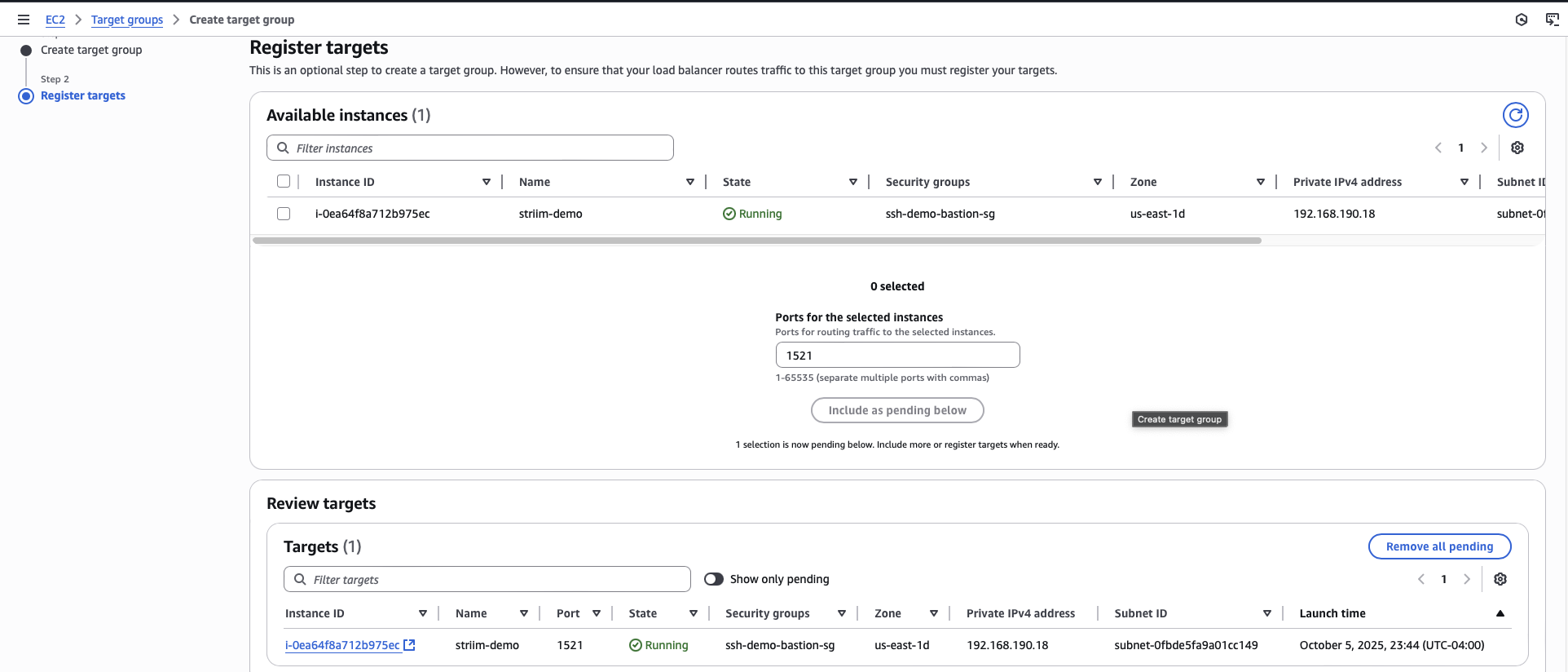Select all instances with header checkbox

[284, 181]
